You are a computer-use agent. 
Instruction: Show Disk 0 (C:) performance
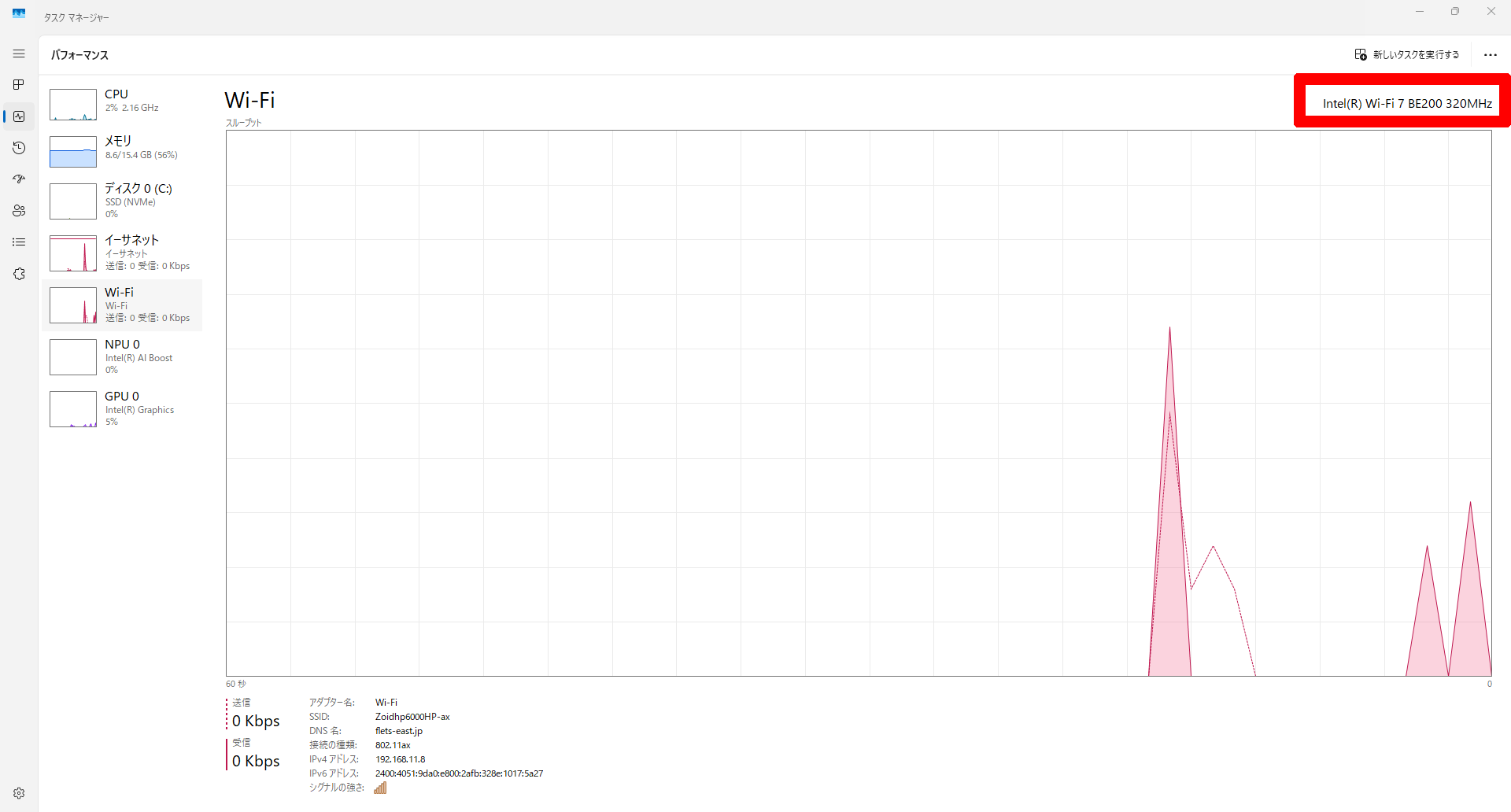[122, 201]
